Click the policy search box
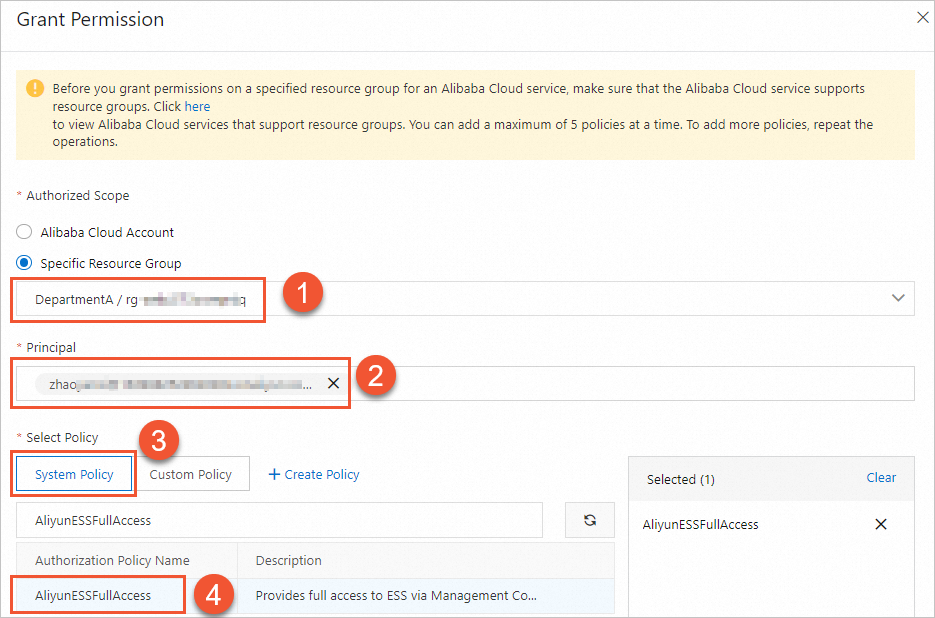The image size is (935, 618). tap(280, 520)
